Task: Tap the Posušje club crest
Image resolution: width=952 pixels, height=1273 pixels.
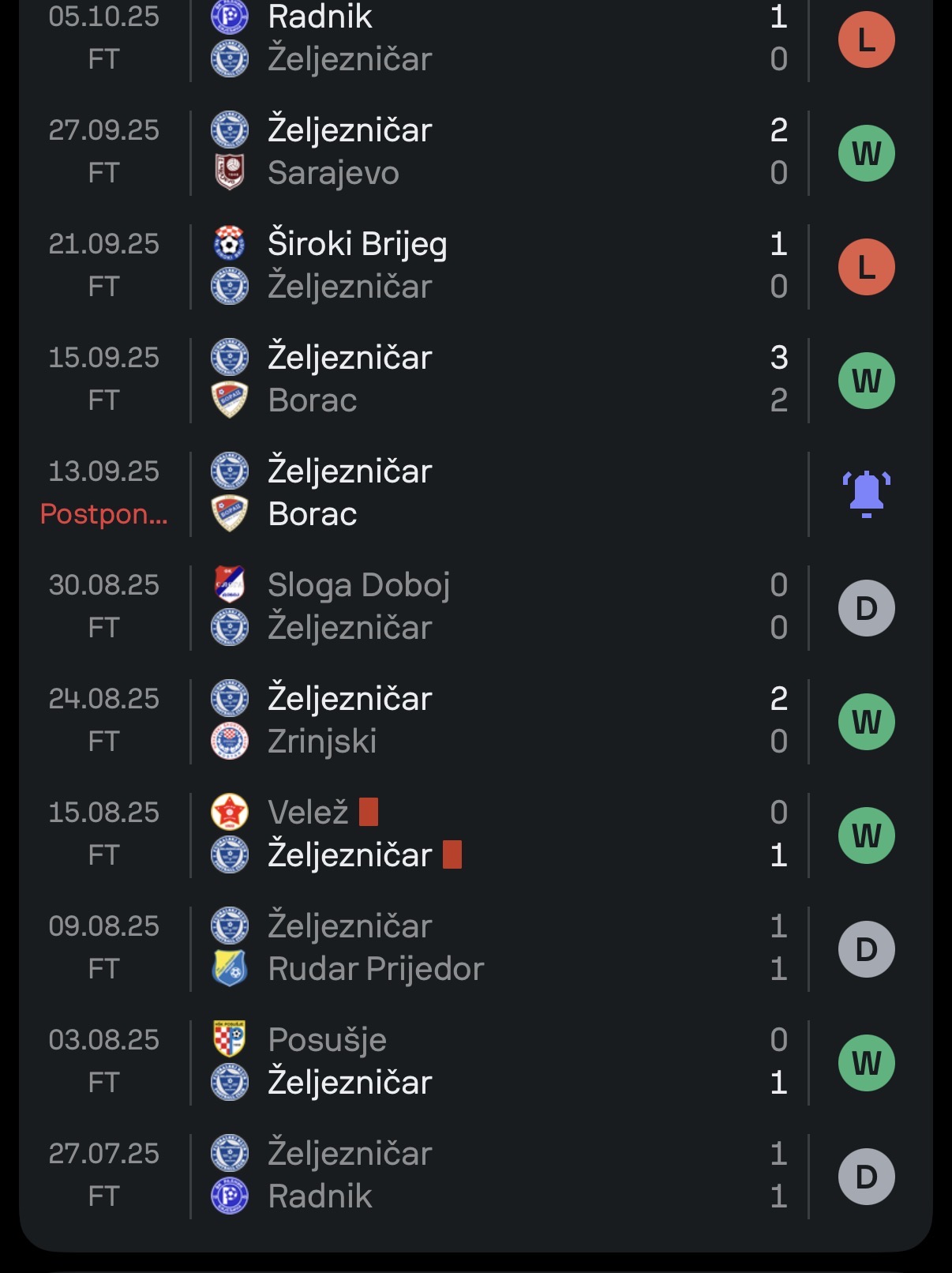Action: pyautogui.click(x=230, y=1039)
